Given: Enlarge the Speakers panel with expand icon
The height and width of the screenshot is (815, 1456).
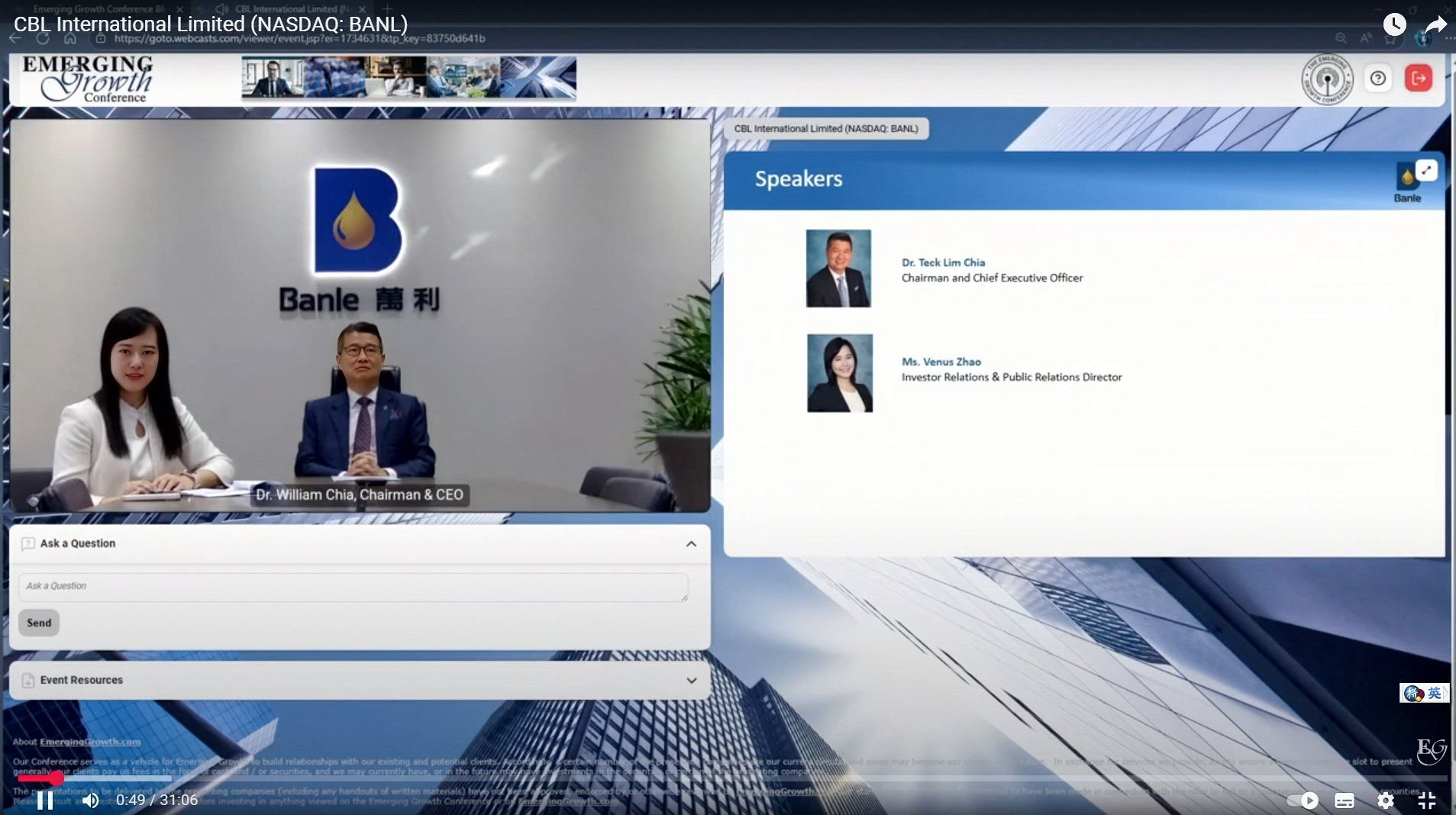Looking at the screenshot, I should pyautogui.click(x=1425, y=170).
